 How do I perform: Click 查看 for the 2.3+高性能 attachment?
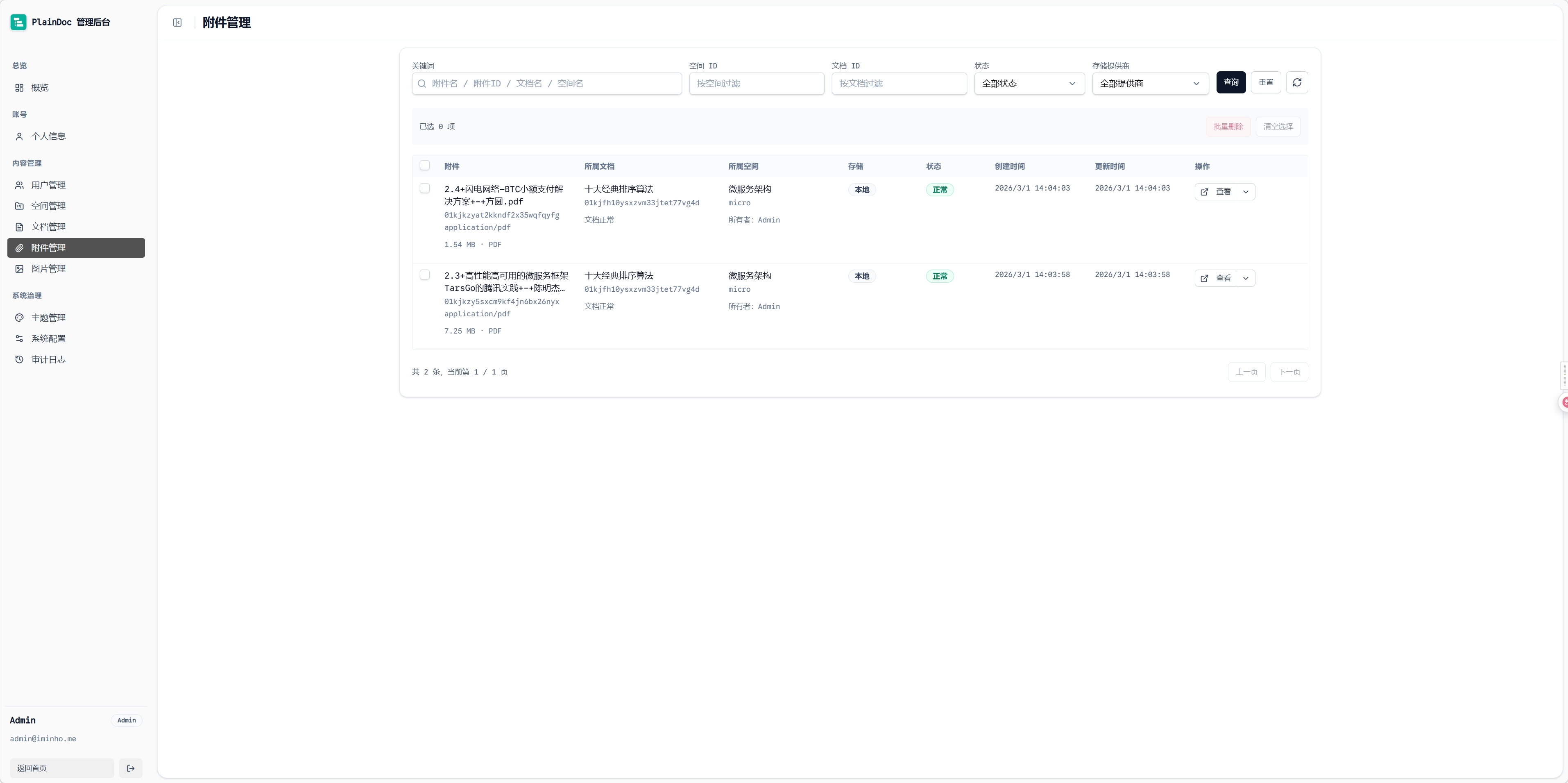tap(1216, 278)
